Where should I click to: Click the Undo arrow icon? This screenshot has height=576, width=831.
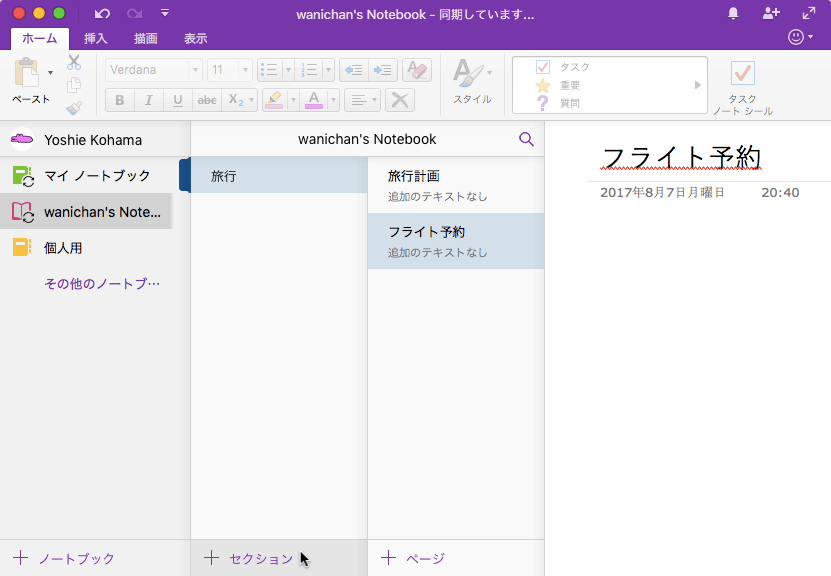[102, 14]
